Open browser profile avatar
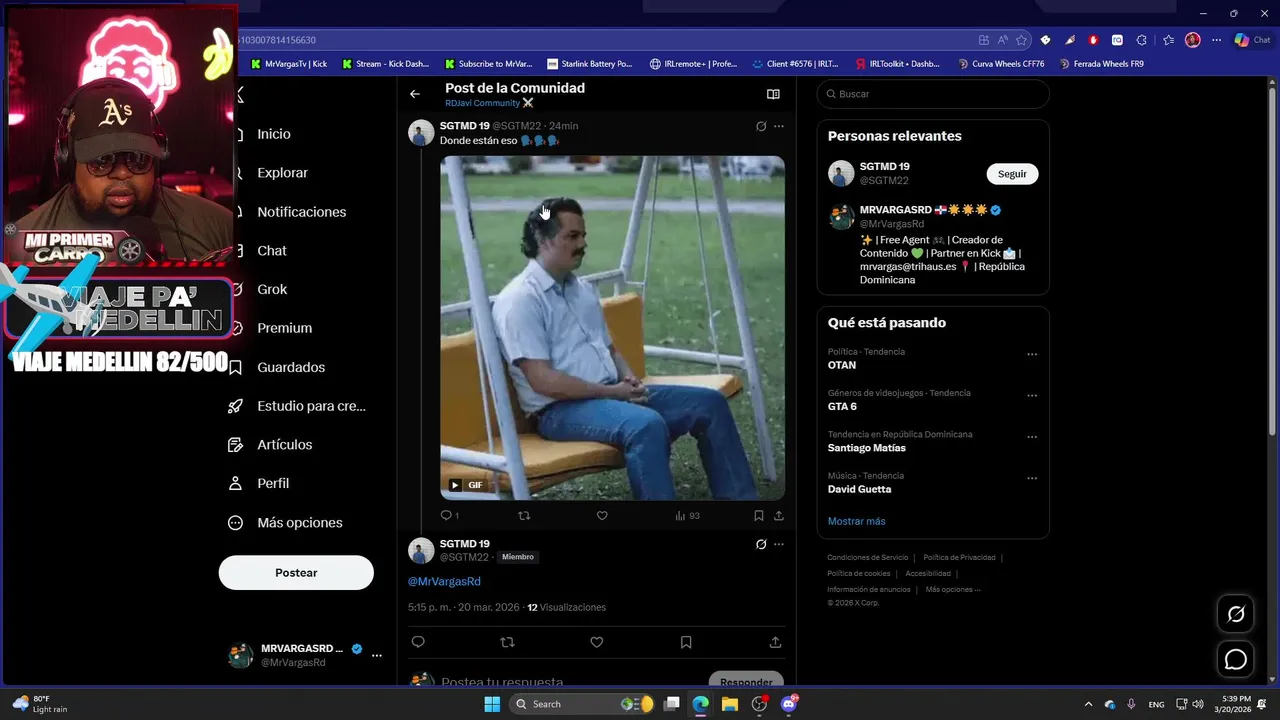Image resolution: width=1280 pixels, height=720 pixels. (1192, 40)
